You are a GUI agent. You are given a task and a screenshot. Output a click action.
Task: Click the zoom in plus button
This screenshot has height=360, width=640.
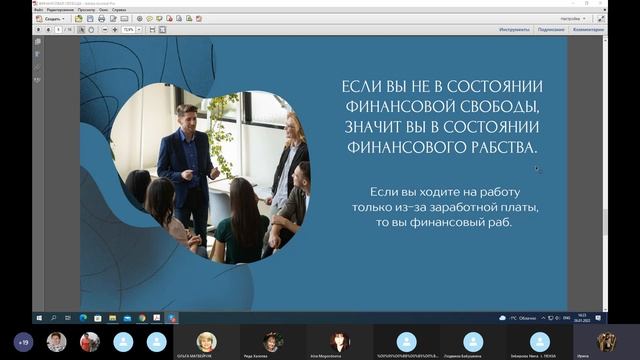(115, 30)
